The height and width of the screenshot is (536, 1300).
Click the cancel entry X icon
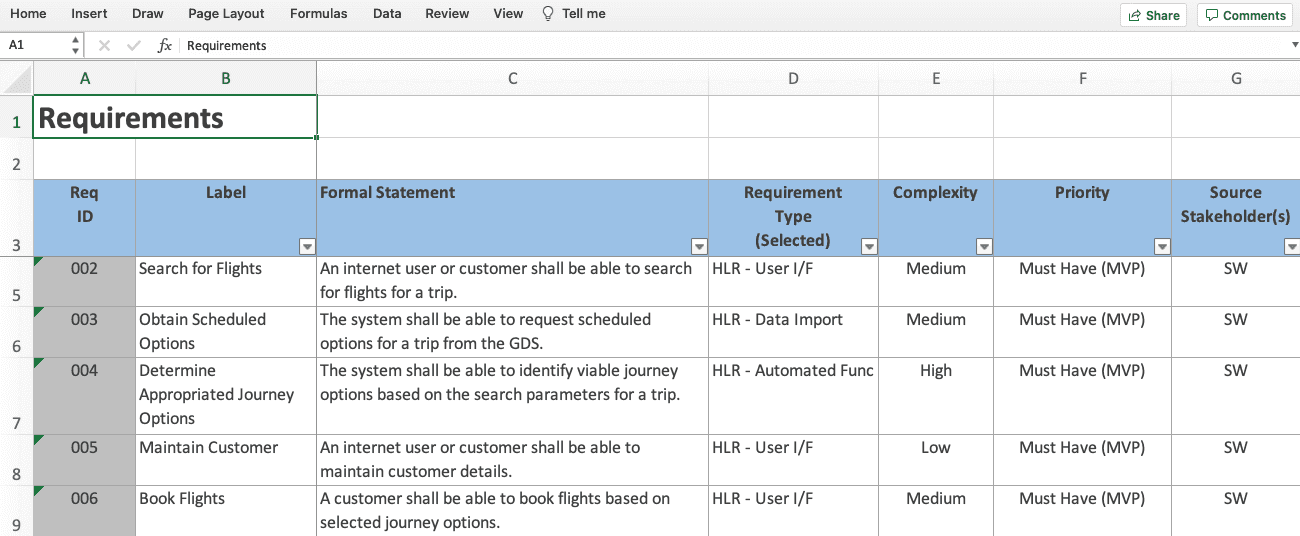pyautogui.click(x=104, y=46)
